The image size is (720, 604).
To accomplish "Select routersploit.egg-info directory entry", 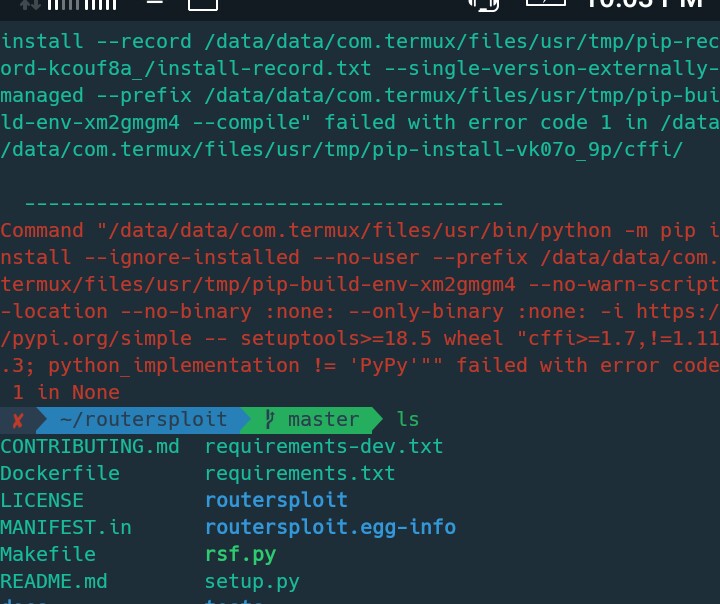I will (330, 528).
